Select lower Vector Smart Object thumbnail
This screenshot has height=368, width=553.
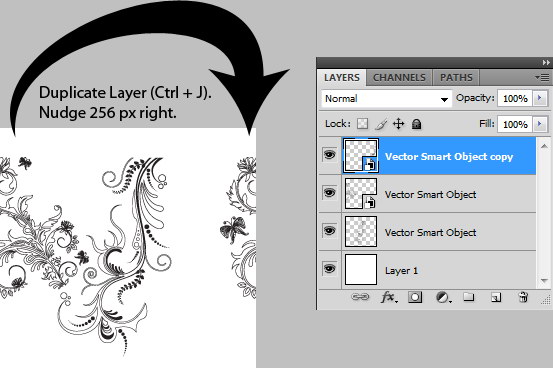[x=361, y=231]
